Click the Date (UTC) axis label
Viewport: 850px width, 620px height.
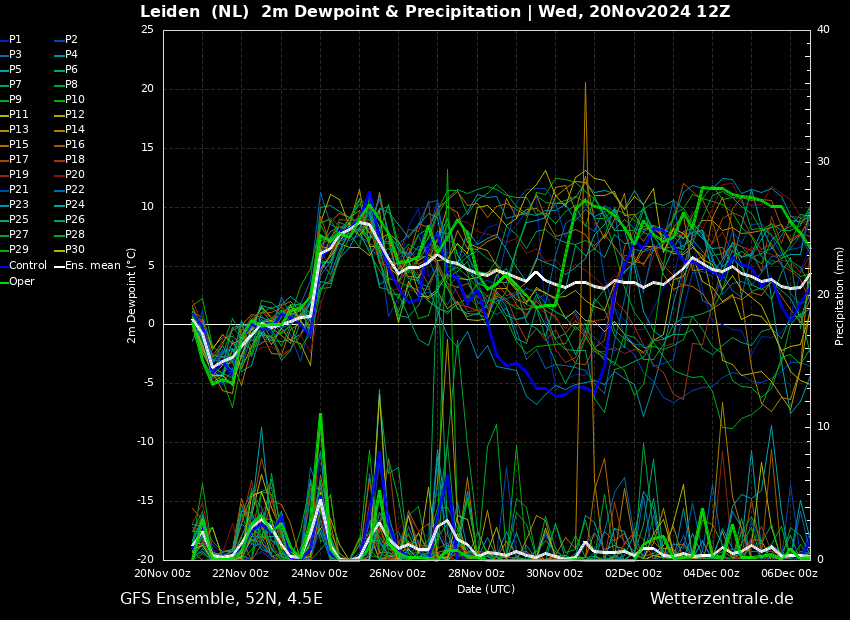pos(486,589)
